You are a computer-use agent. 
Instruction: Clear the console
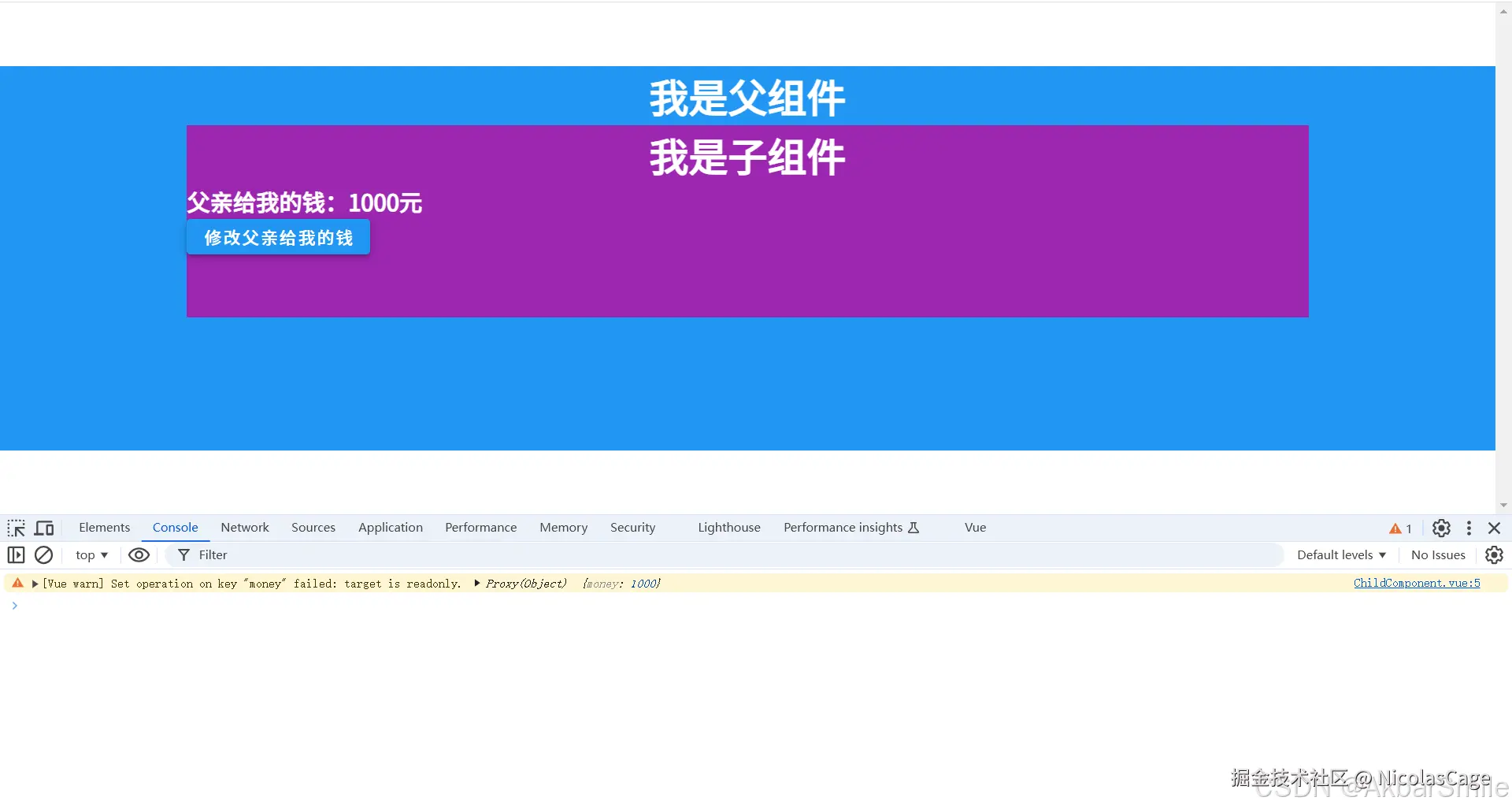(43, 555)
